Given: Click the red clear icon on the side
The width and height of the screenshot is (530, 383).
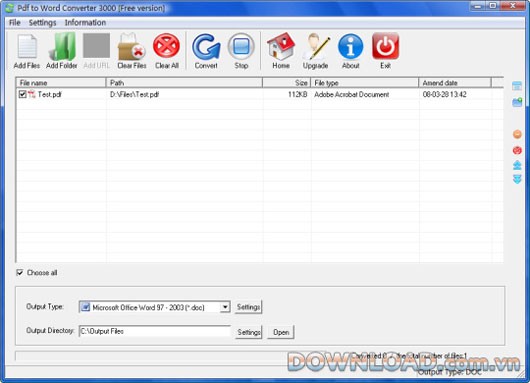Looking at the screenshot, I should pyautogui.click(x=517, y=150).
